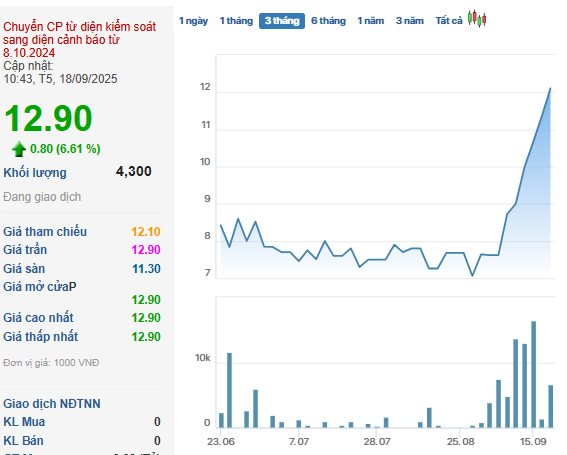Select the 3 tháng time range
Image resolution: width=567 pixels, height=455 pixels.
tap(282, 21)
